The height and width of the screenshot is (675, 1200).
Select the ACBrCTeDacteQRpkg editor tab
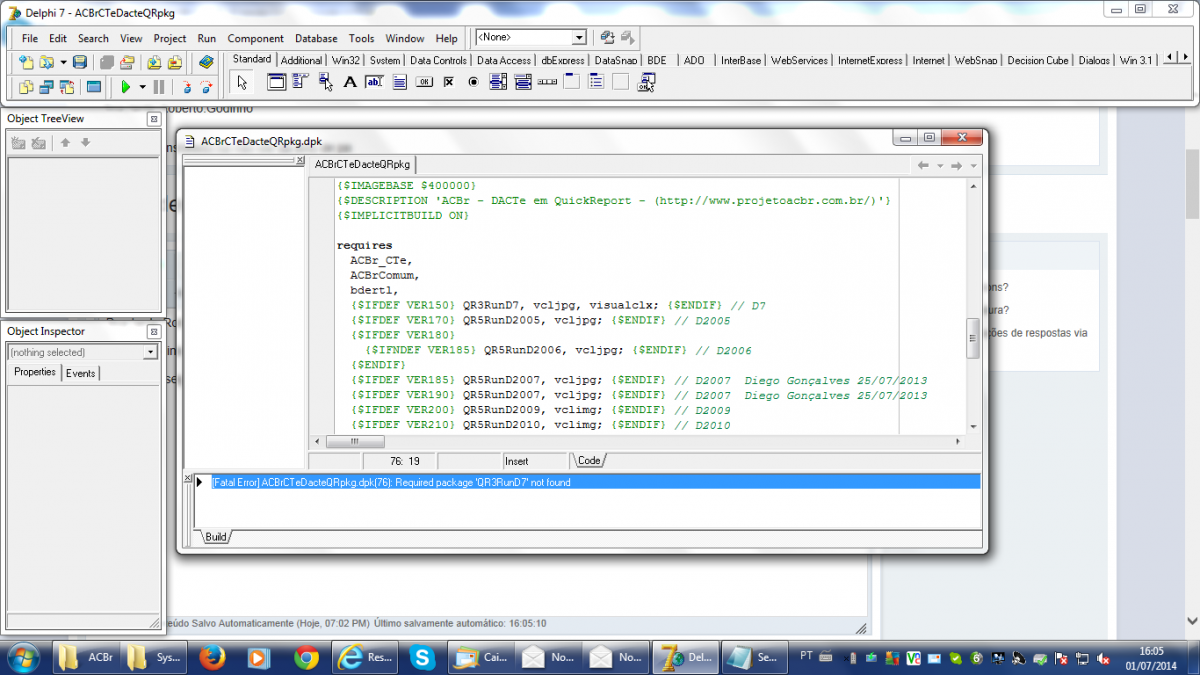(x=362, y=164)
